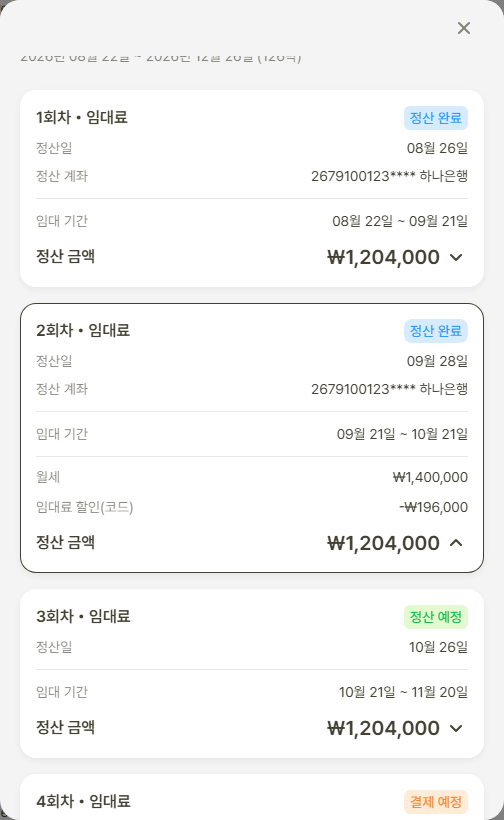Click the 월세 ₩1,400,000 amount
The height and width of the screenshot is (820, 504).
pos(430,477)
